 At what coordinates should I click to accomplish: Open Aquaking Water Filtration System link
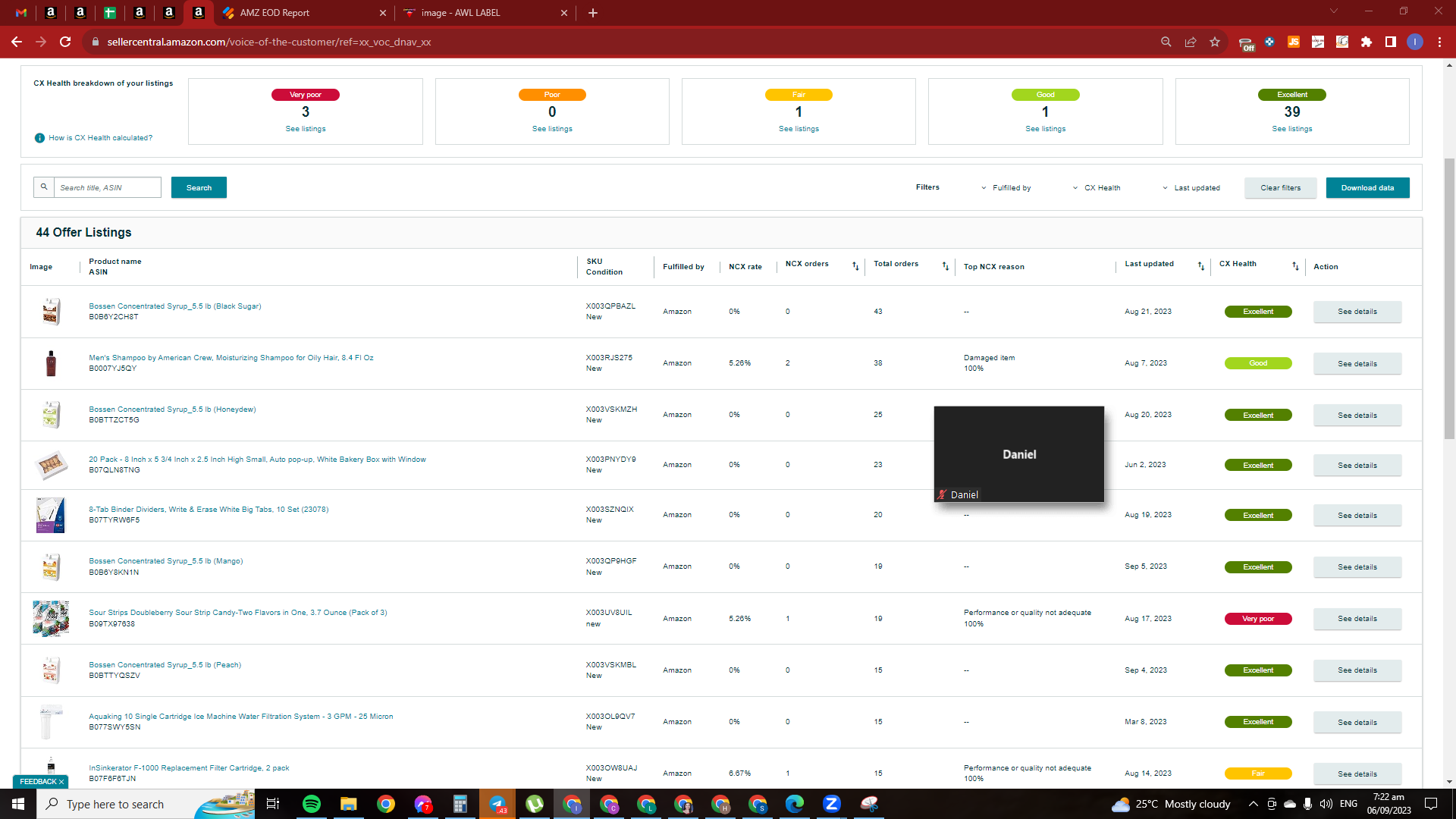click(241, 717)
